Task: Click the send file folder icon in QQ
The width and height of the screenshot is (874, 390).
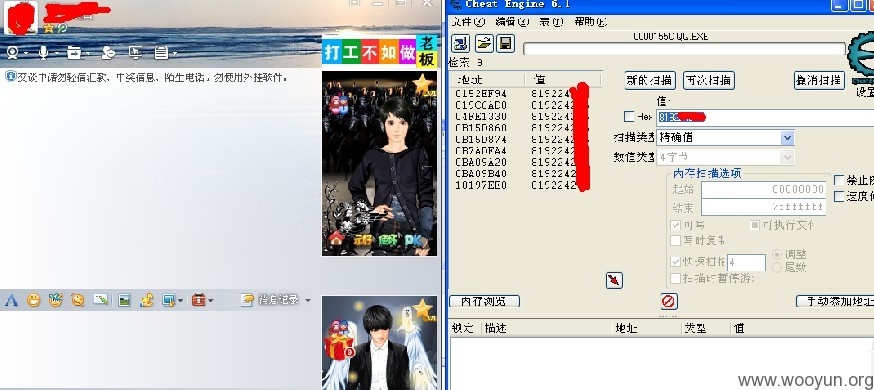Action: pos(74,52)
